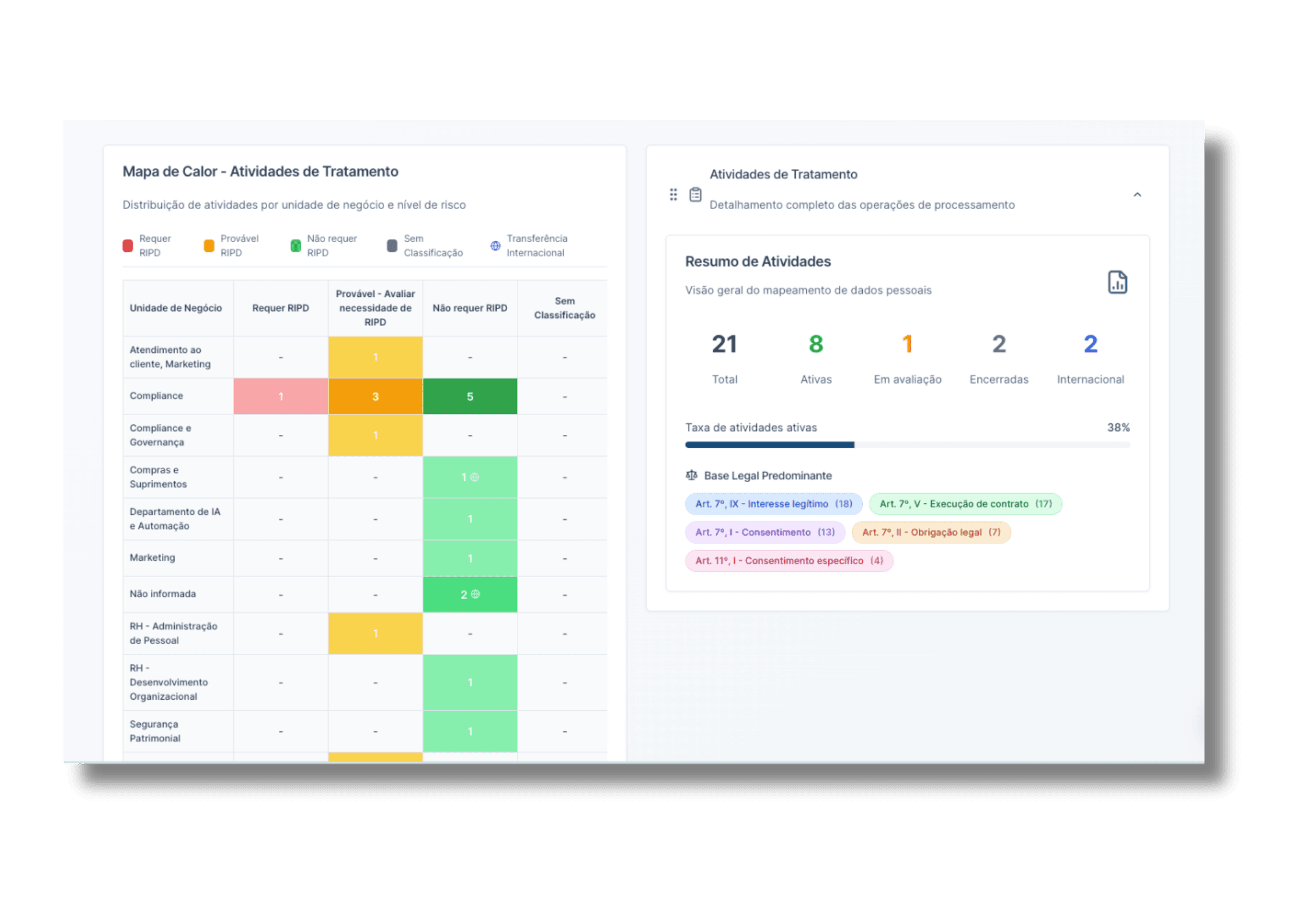This screenshot has height=924, width=1307.
Task: Click the Interesse legítimo (18) tag
Action: [773, 504]
